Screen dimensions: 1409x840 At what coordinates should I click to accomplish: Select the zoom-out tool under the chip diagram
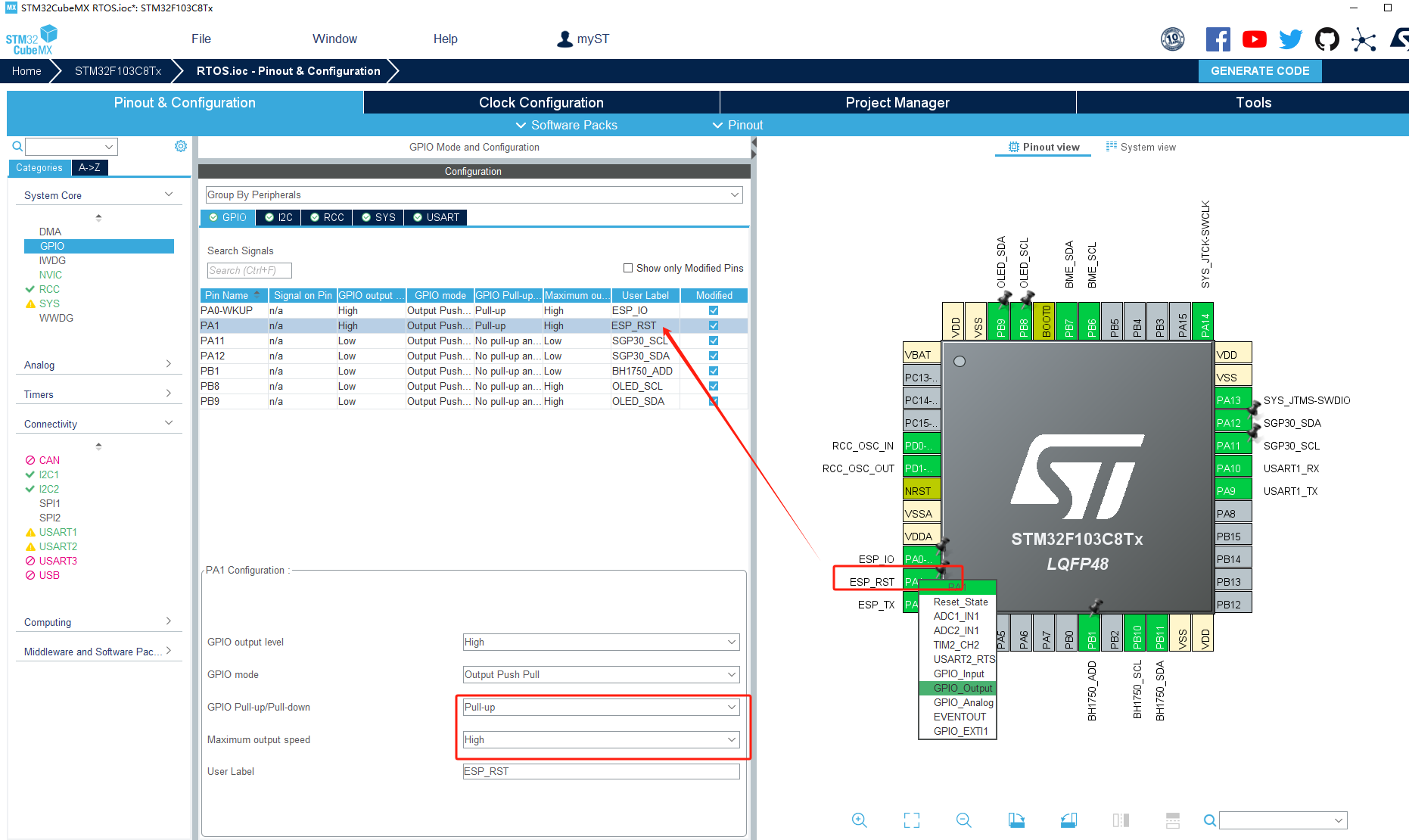coord(963,820)
